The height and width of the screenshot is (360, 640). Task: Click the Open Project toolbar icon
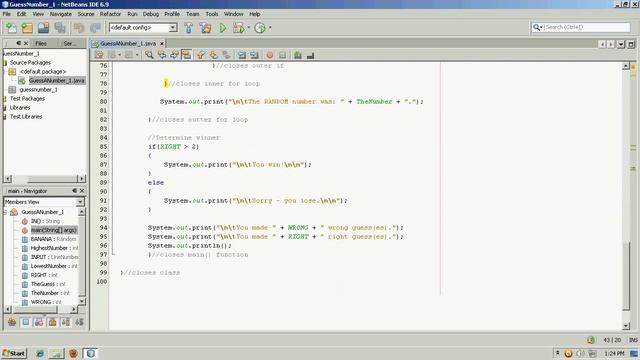coord(43,28)
